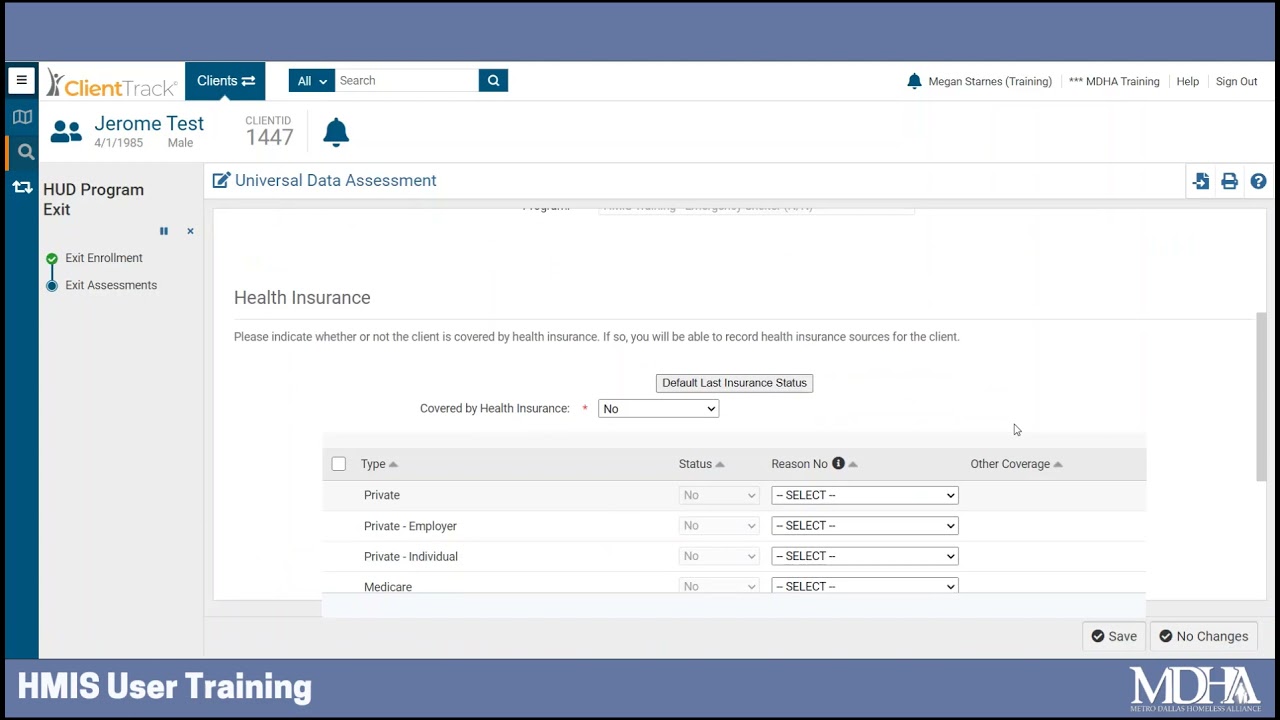Select the magnifier icon in left sidebar
The height and width of the screenshot is (720, 1280).
click(x=26, y=152)
